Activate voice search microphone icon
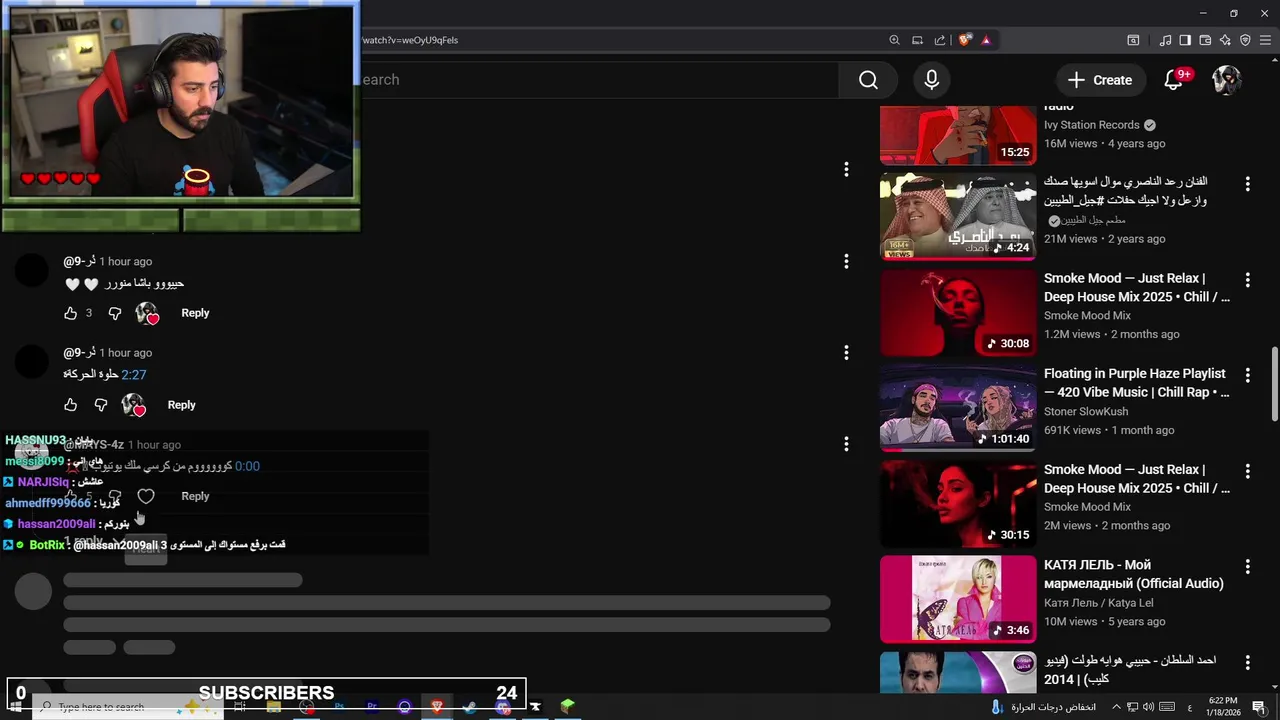The width and height of the screenshot is (1280, 720). point(932,80)
